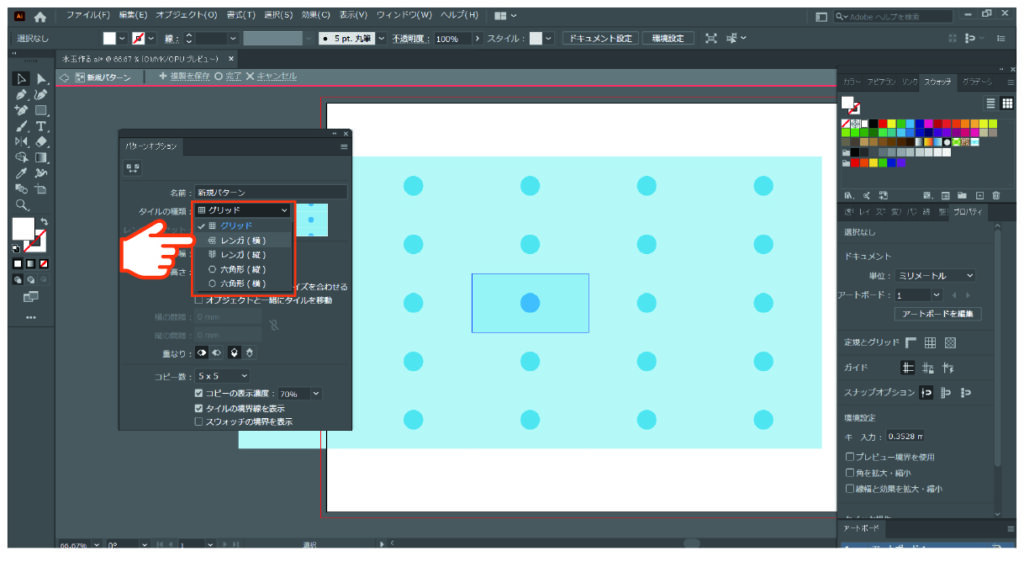Open the zoom level dropdown
The width and height of the screenshot is (1024, 583).
click(97, 544)
